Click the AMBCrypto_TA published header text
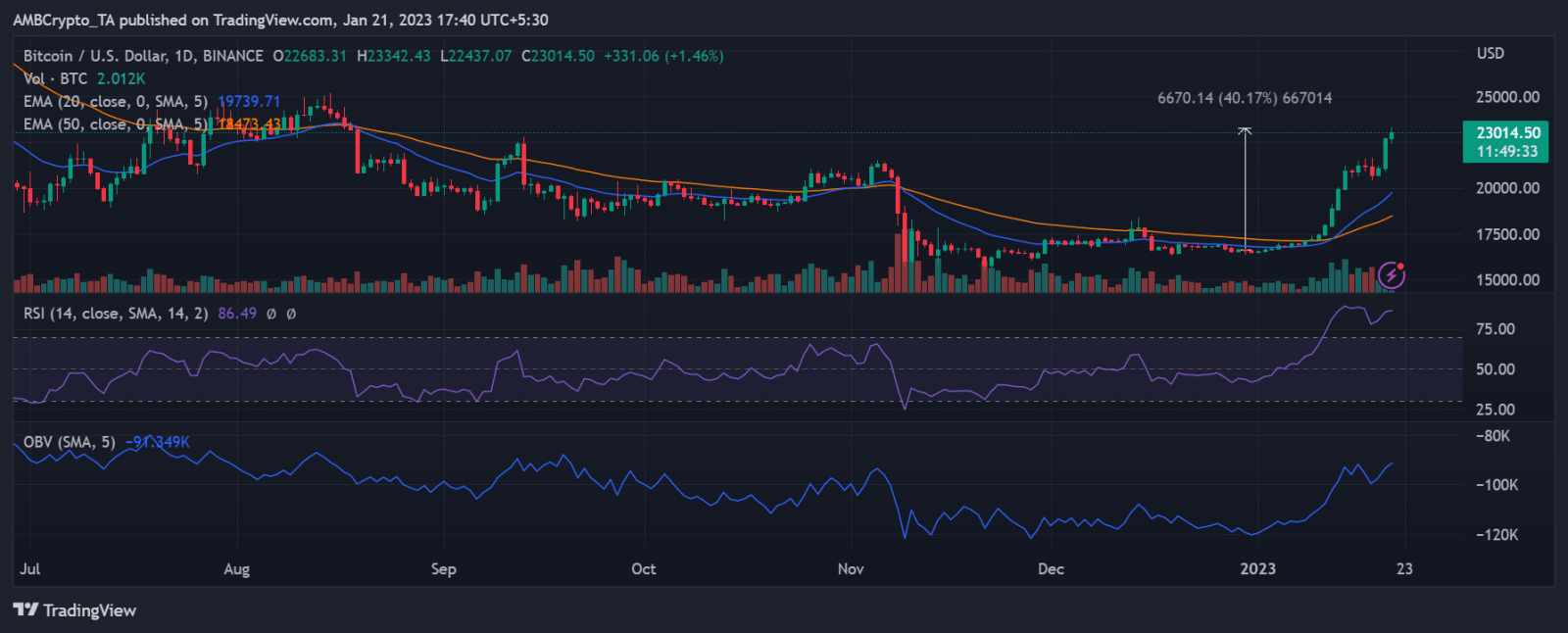 pos(281,20)
